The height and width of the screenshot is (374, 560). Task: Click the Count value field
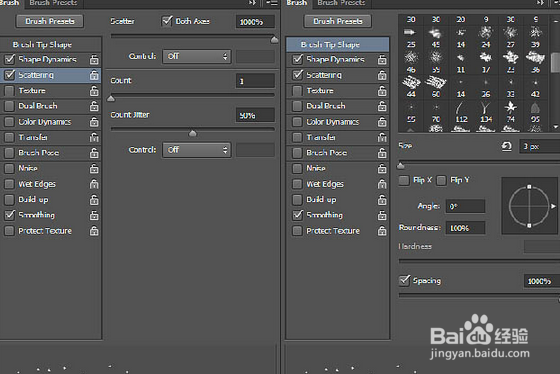tap(255, 81)
